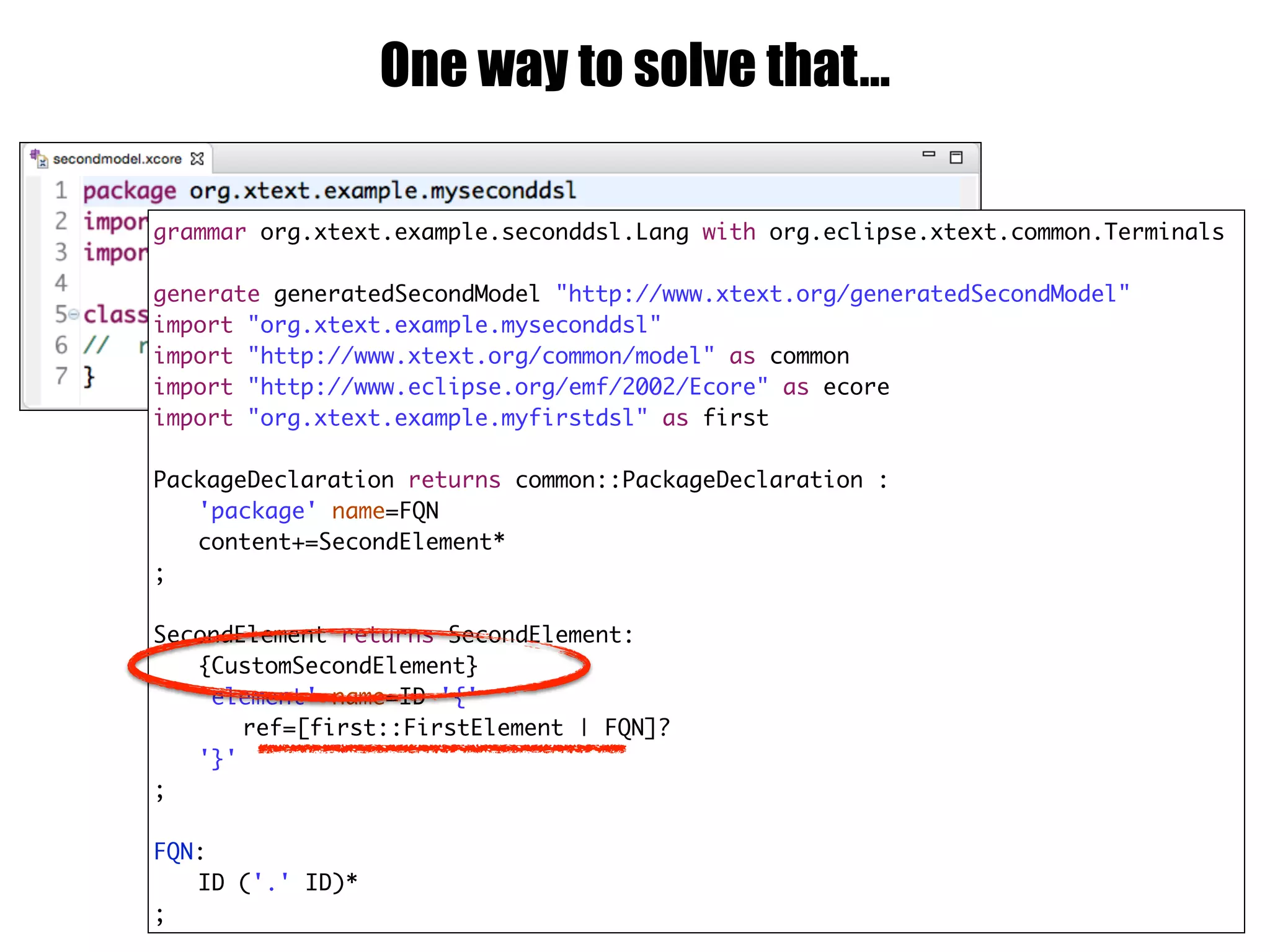Click the generatedSecondModel URL string
This screenshot has width=1270, height=952.
click(842, 294)
